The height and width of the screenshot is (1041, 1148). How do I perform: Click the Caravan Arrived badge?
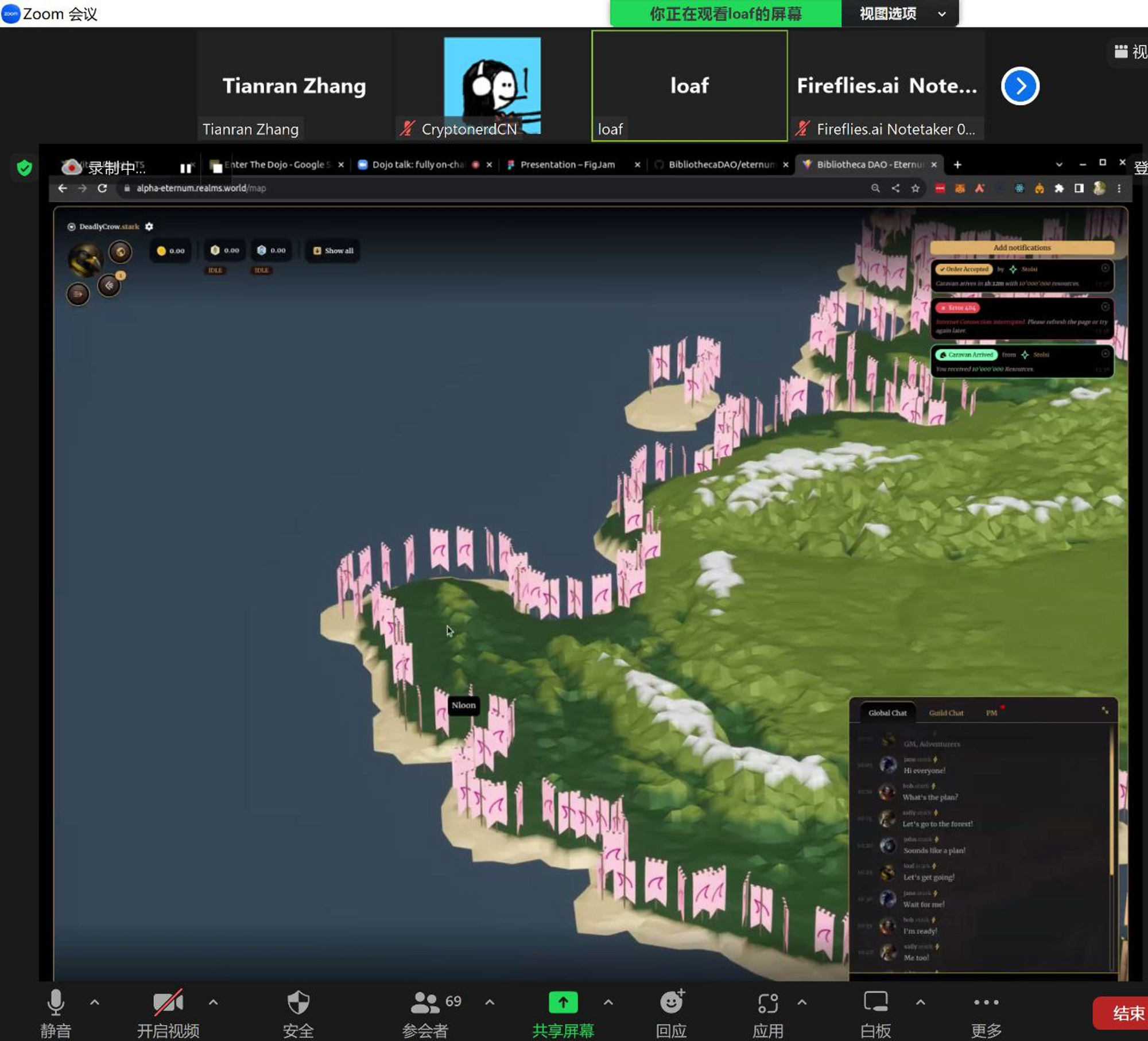pyautogui.click(x=966, y=355)
